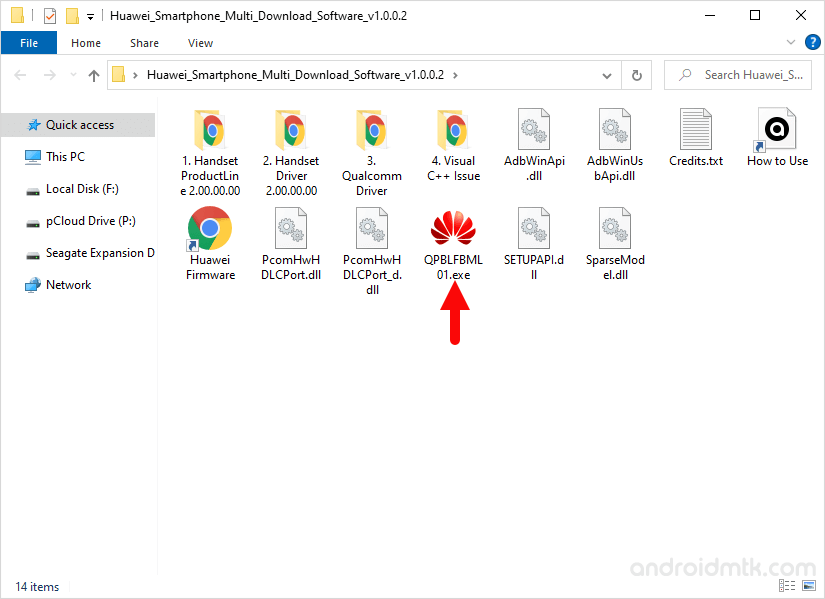Open the 2. Handset Driver 2.00.00.00 folder
The width and height of the screenshot is (825, 599).
tap(291, 153)
